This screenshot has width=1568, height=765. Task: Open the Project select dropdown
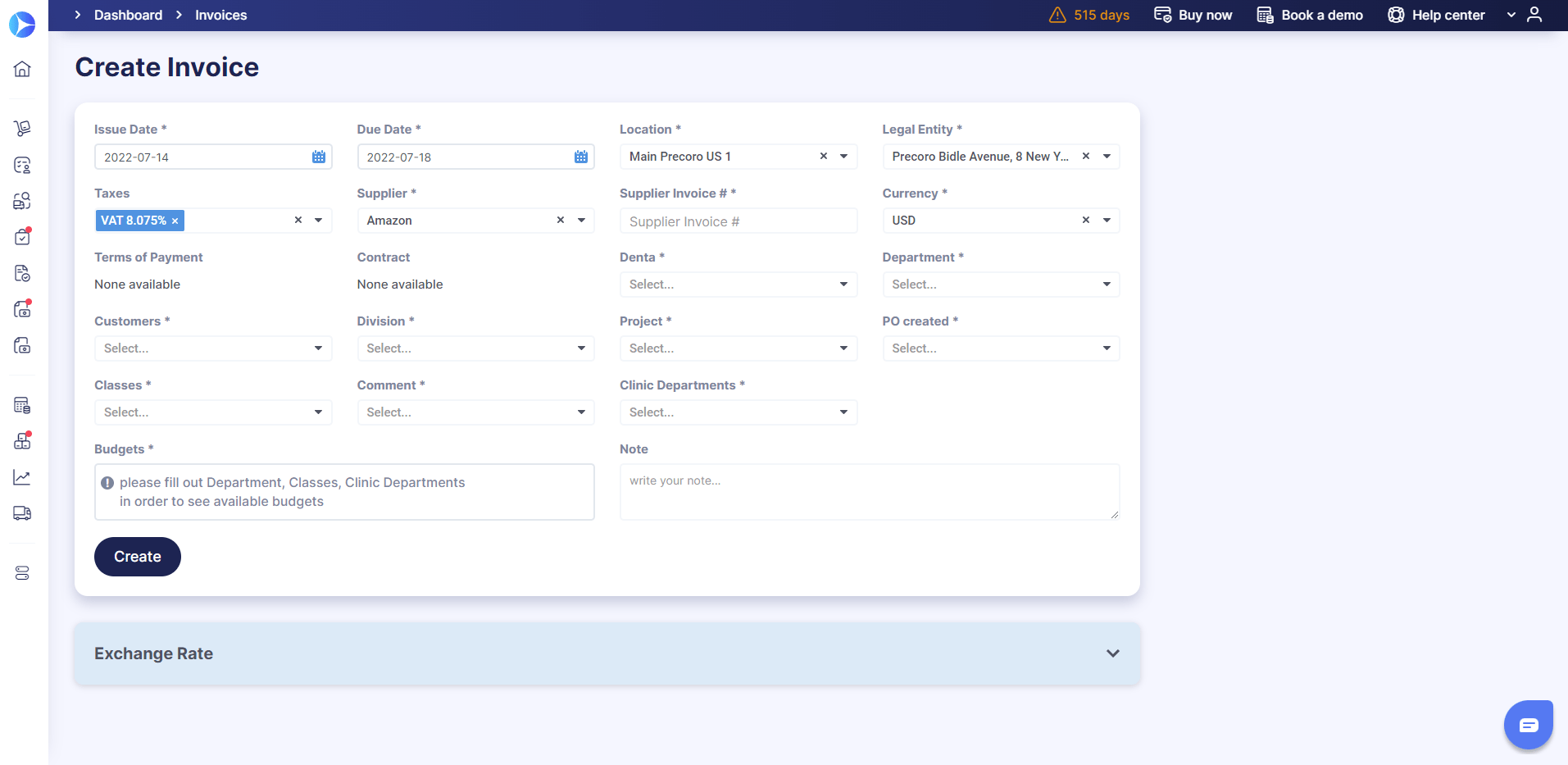739,348
